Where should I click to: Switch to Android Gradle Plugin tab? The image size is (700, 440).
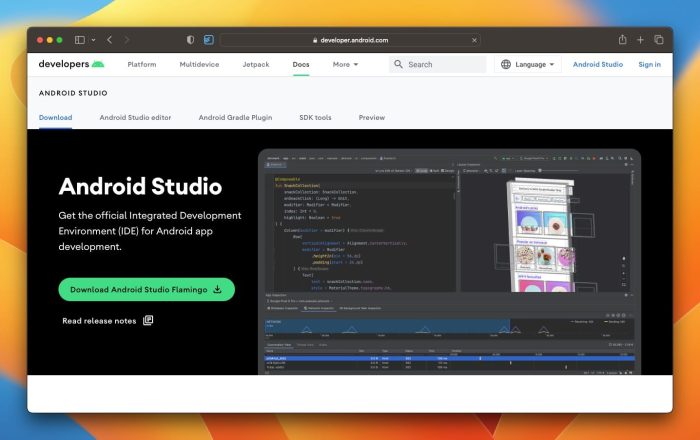(235, 117)
